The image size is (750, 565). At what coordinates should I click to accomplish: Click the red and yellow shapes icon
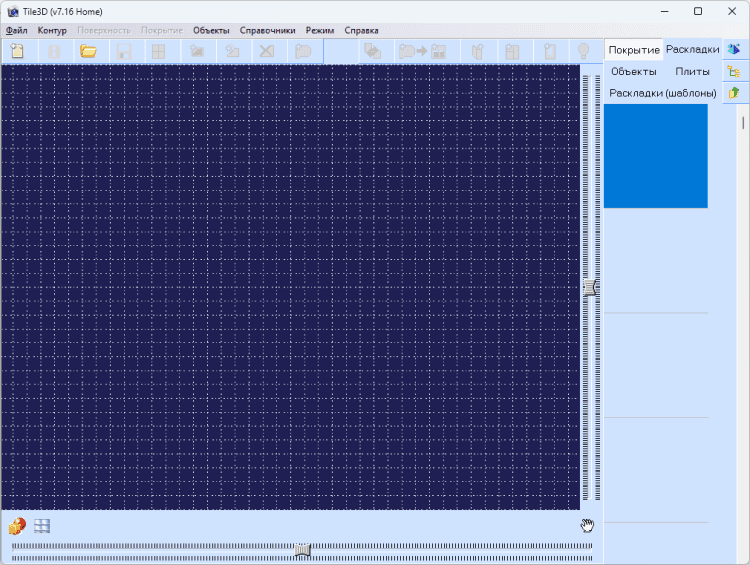17,526
